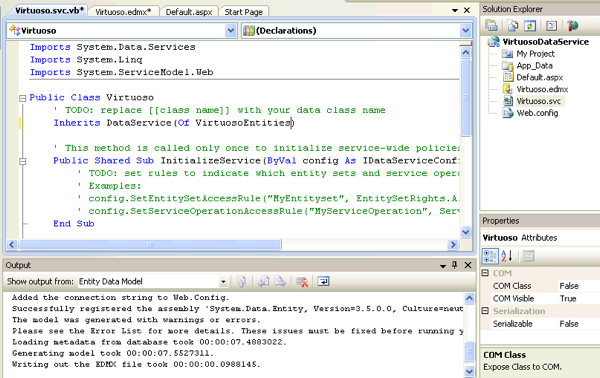The width and height of the screenshot is (600, 378).
Task: Click the My Project icon
Action: (507, 54)
